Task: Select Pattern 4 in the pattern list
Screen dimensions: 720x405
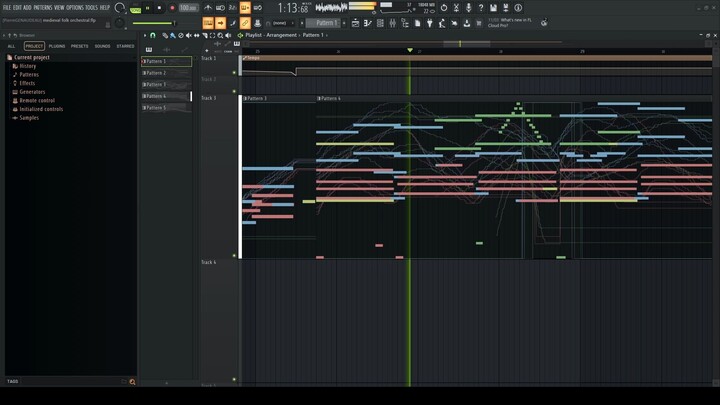Action: [166, 96]
